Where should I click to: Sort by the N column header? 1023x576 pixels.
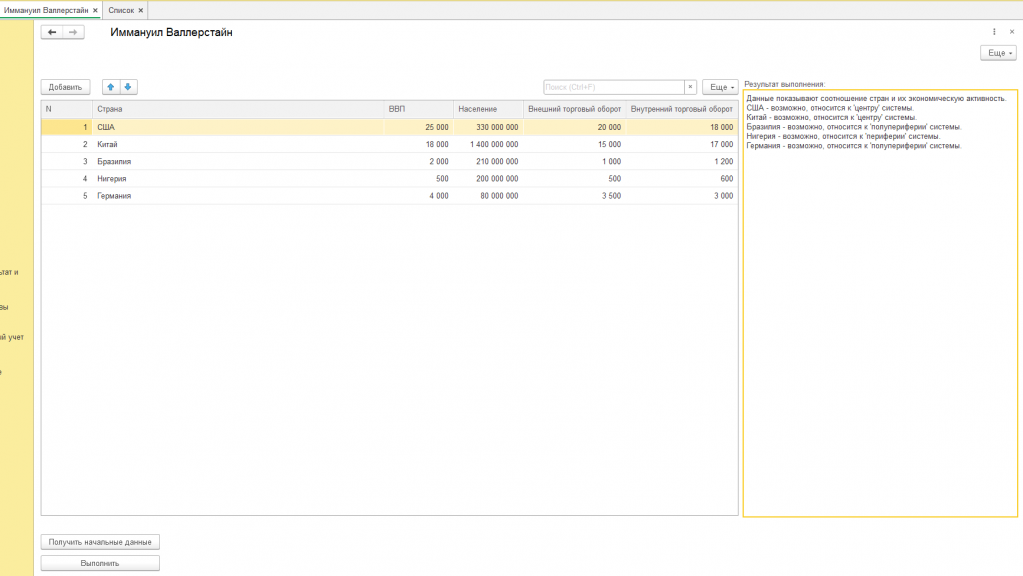tap(67, 109)
